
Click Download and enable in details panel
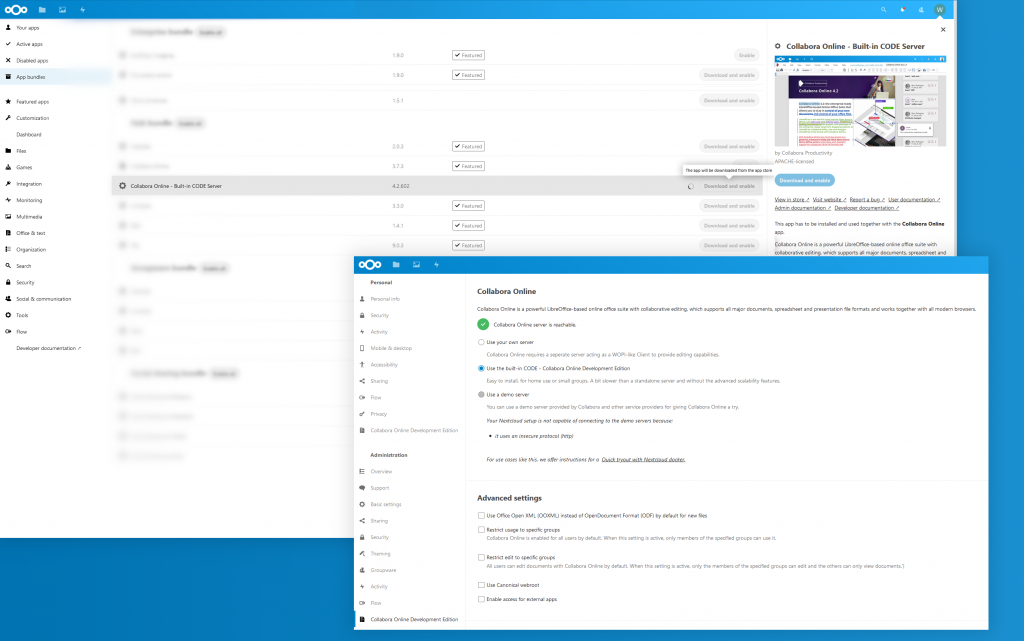point(805,180)
